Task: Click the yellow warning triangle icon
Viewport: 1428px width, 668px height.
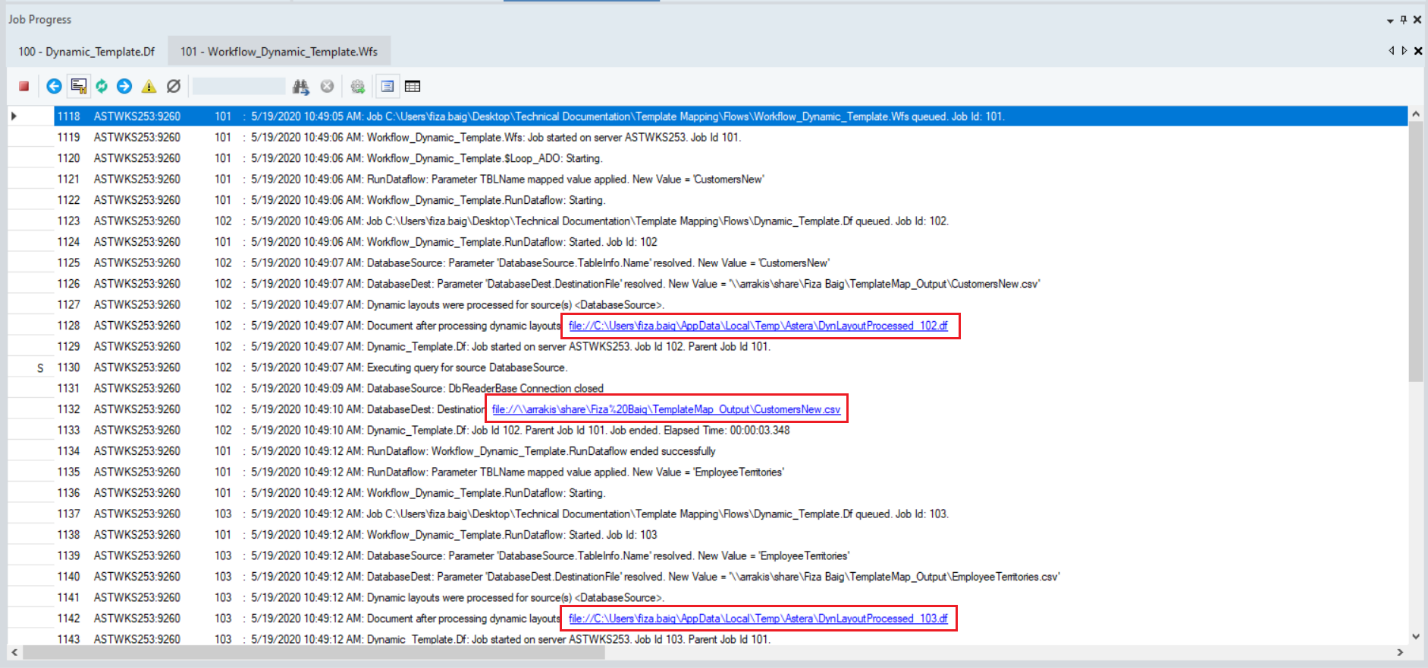Action: (149, 87)
